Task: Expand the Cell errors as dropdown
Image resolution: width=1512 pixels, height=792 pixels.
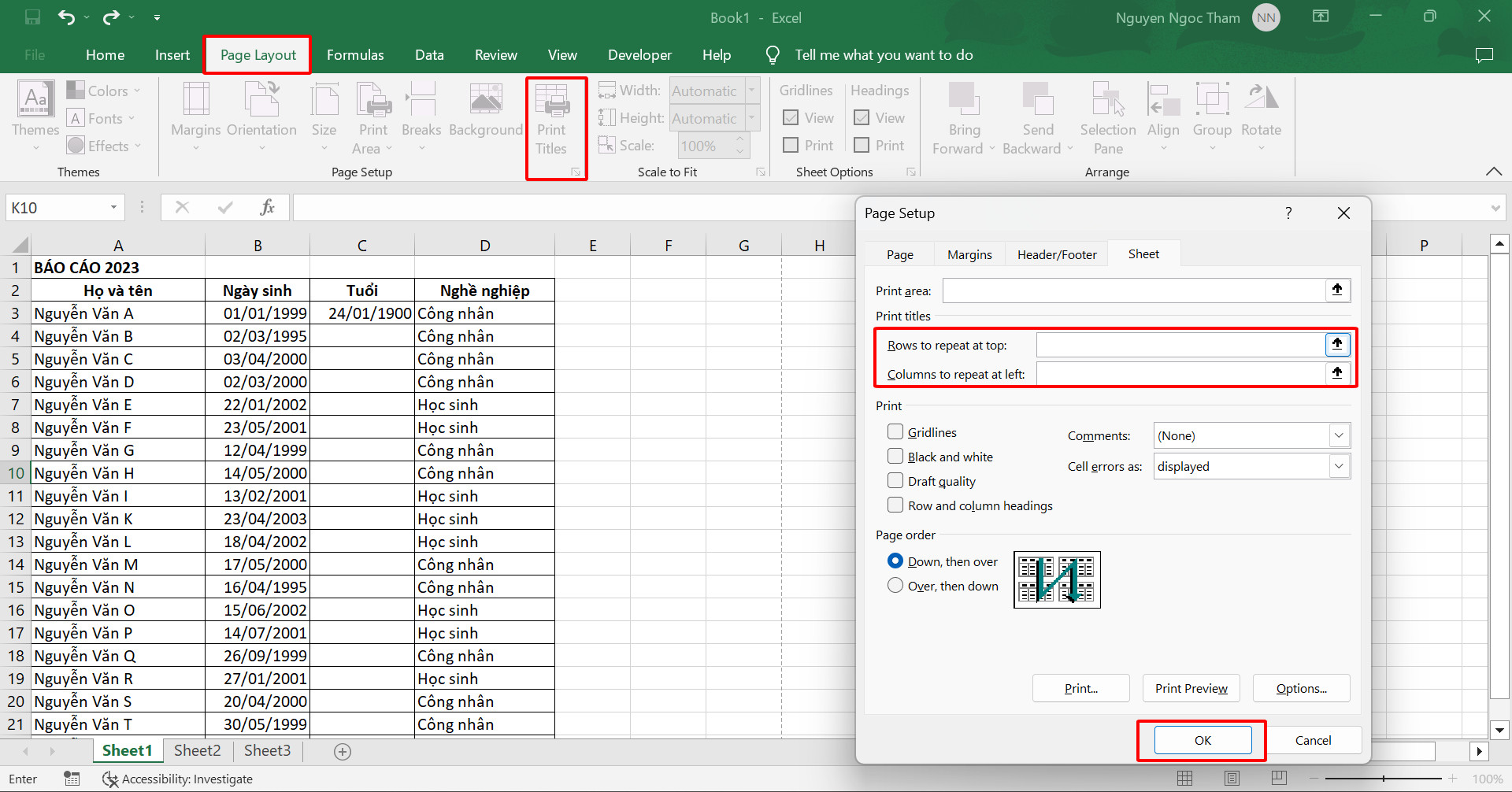Action: click(1338, 466)
